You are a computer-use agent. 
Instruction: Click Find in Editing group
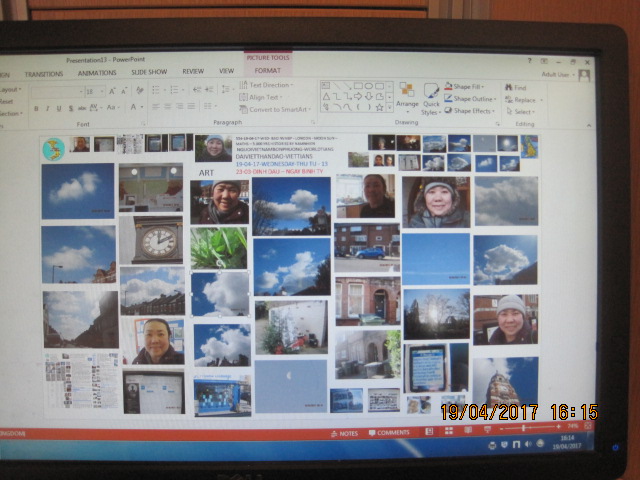(516, 87)
